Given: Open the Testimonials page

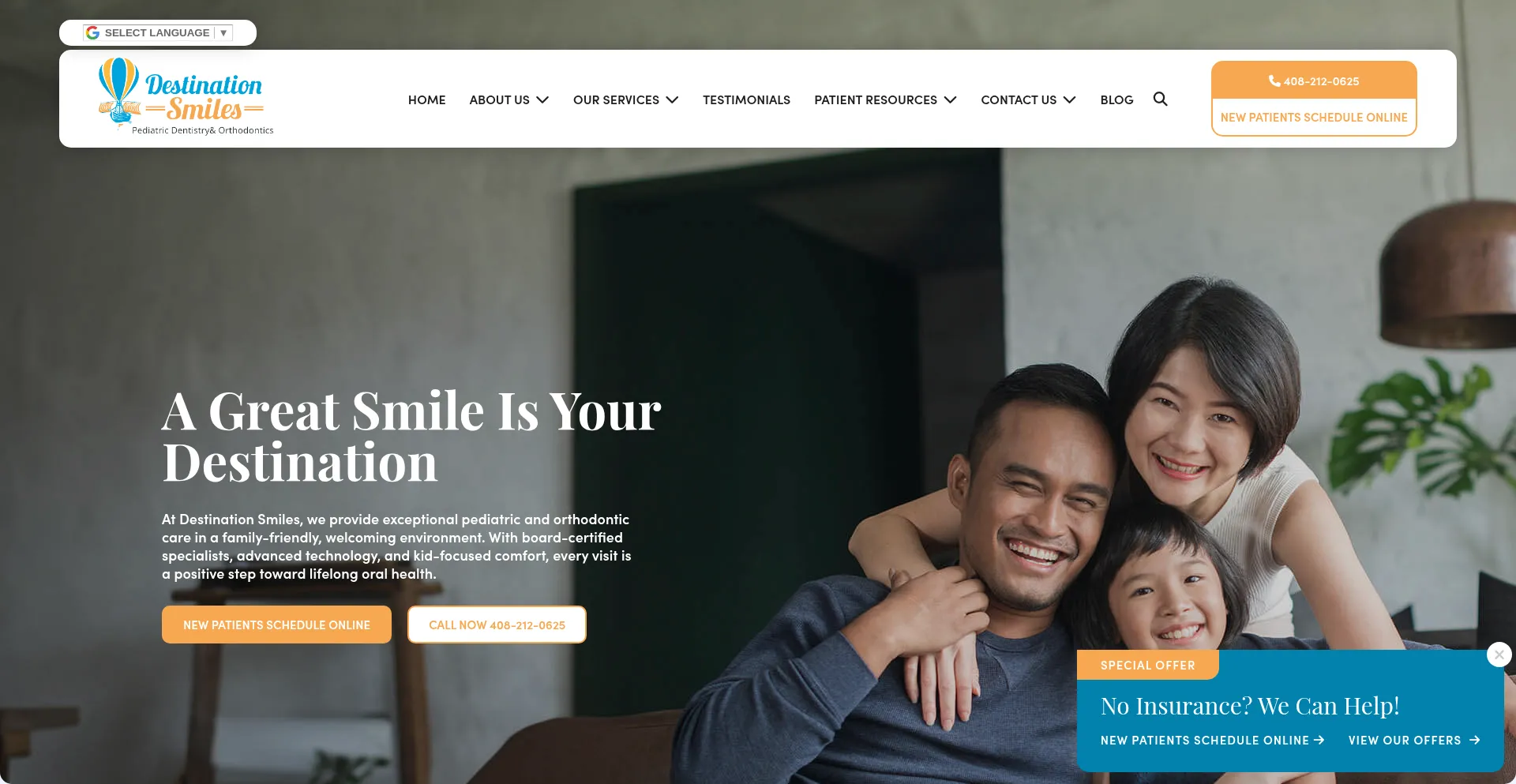Looking at the screenshot, I should (746, 99).
